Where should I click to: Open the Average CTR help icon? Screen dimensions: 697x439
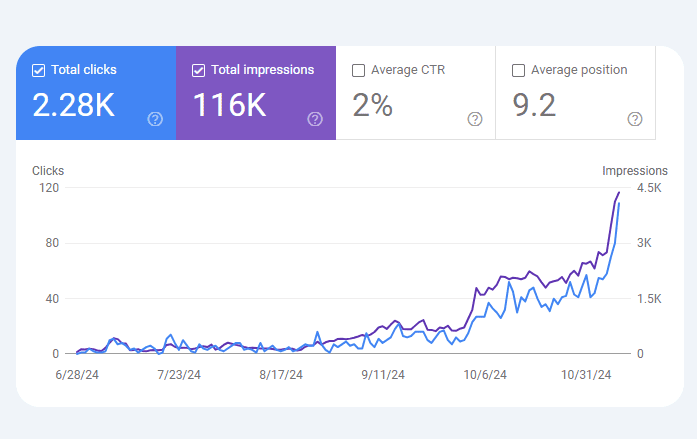[x=475, y=119]
